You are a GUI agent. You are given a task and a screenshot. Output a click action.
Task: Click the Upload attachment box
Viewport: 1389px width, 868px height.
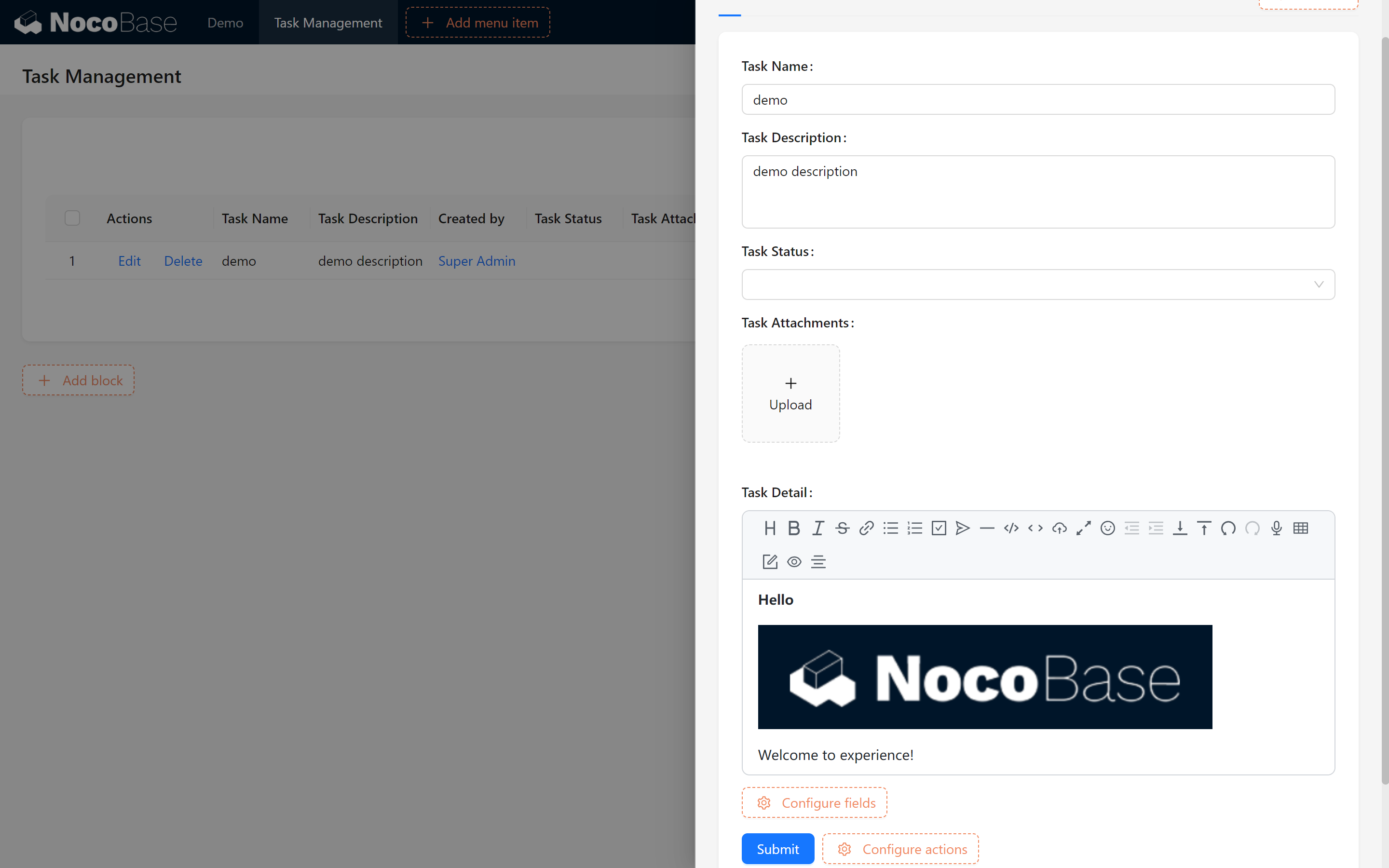click(x=790, y=393)
